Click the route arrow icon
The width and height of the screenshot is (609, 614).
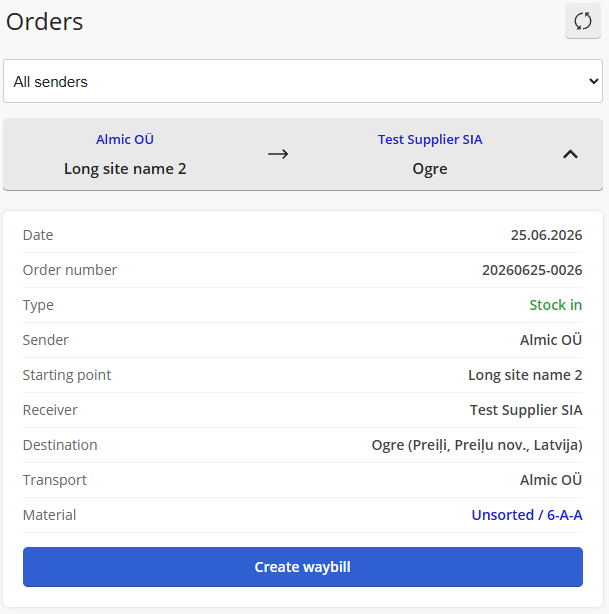[278, 154]
